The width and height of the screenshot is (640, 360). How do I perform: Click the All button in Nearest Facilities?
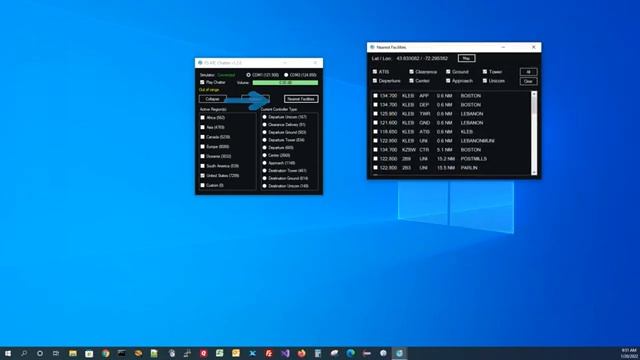click(x=529, y=72)
